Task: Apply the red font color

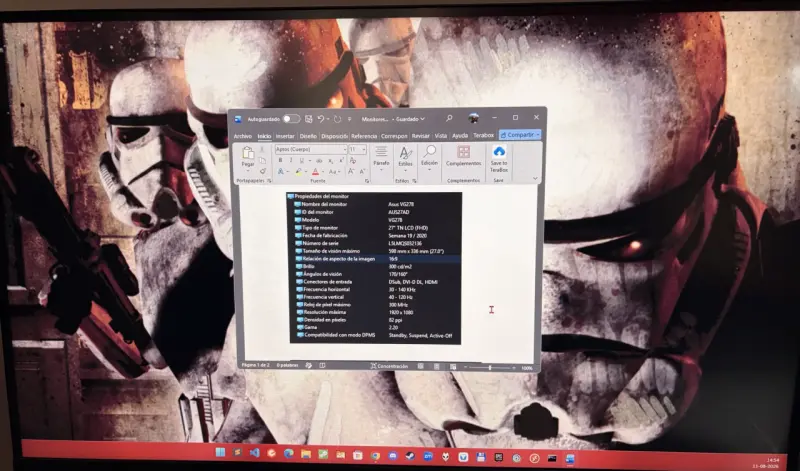Action: (x=315, y=171)
